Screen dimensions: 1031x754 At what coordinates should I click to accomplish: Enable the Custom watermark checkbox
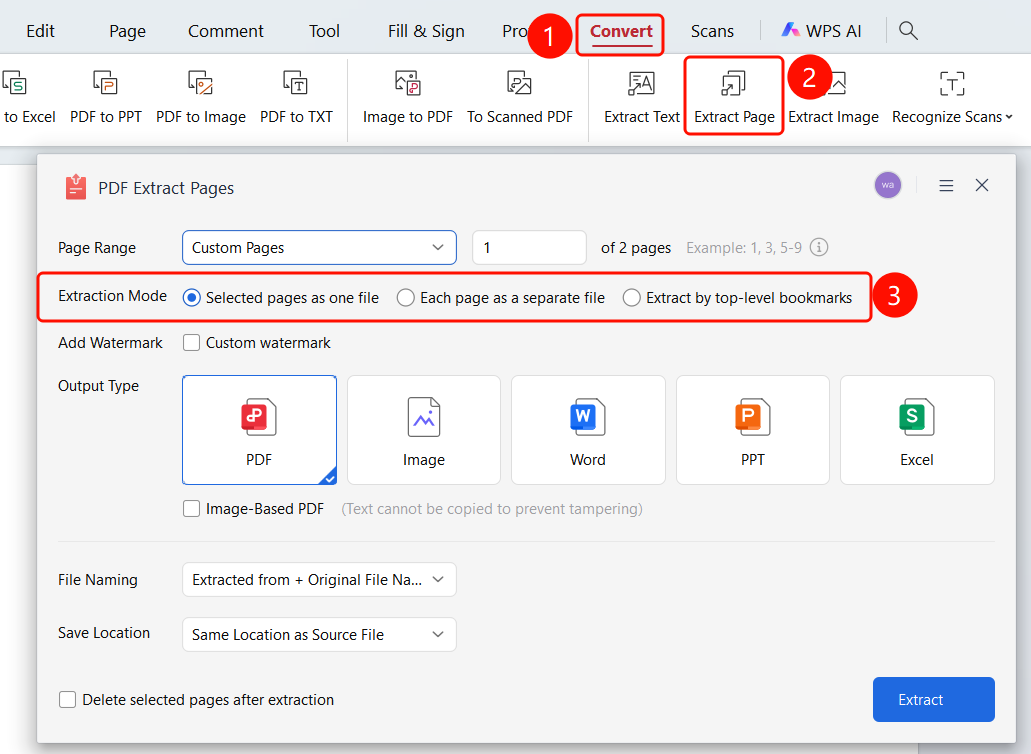point(191,342)
